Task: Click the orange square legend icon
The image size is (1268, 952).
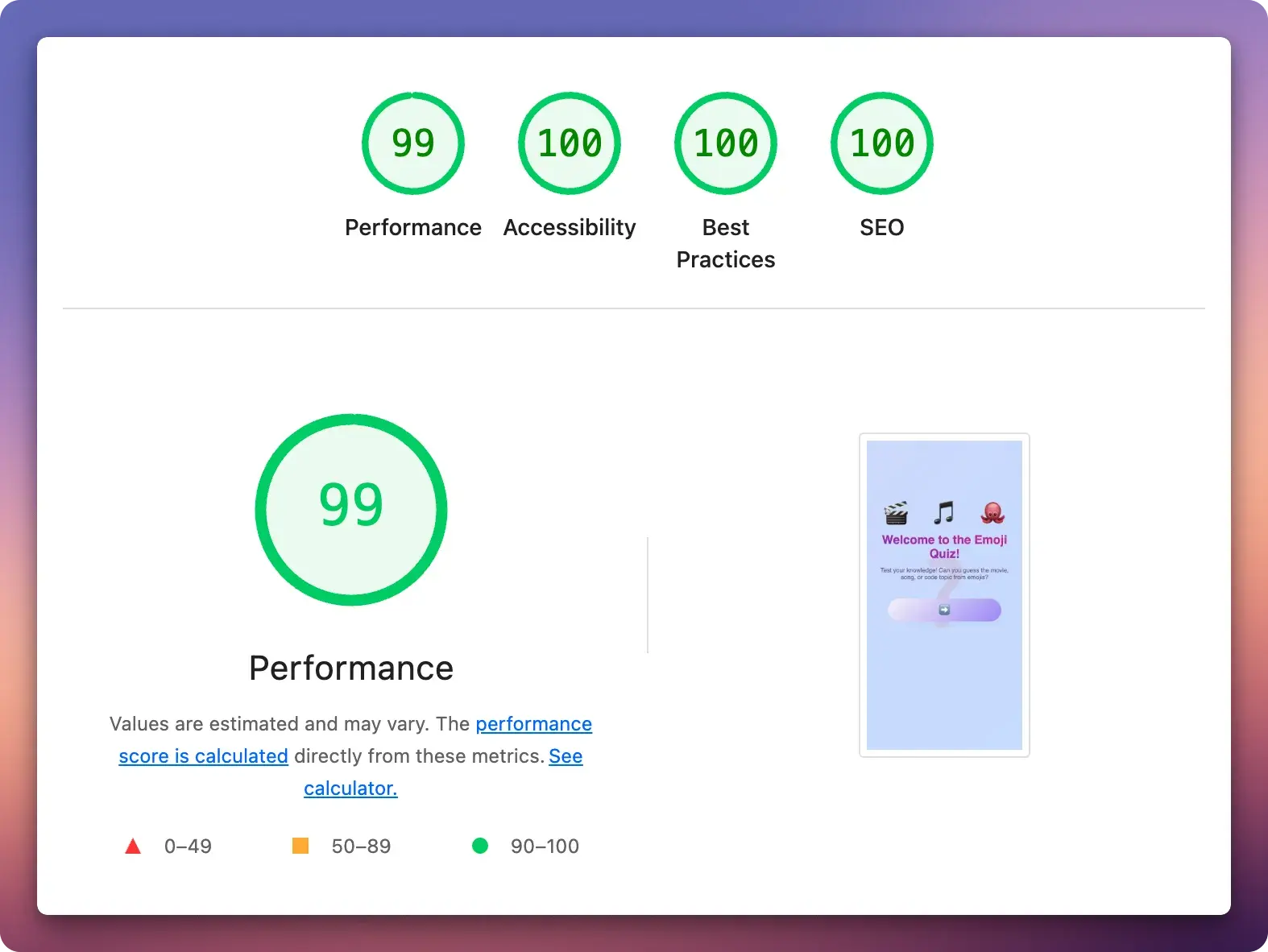Action: point(300,846)
